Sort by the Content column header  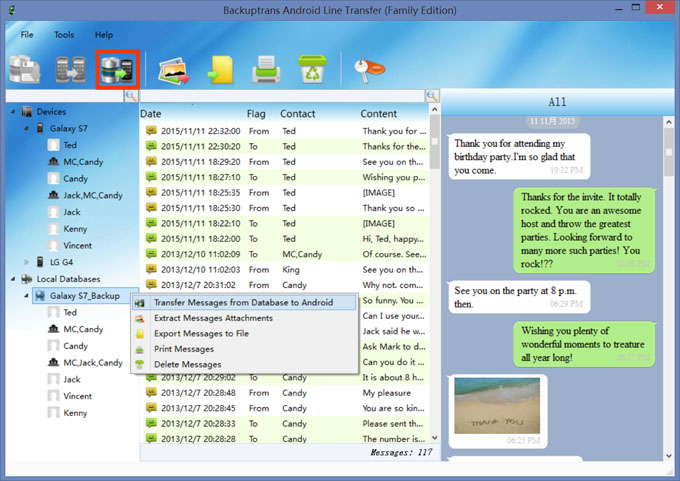point(379,114)
